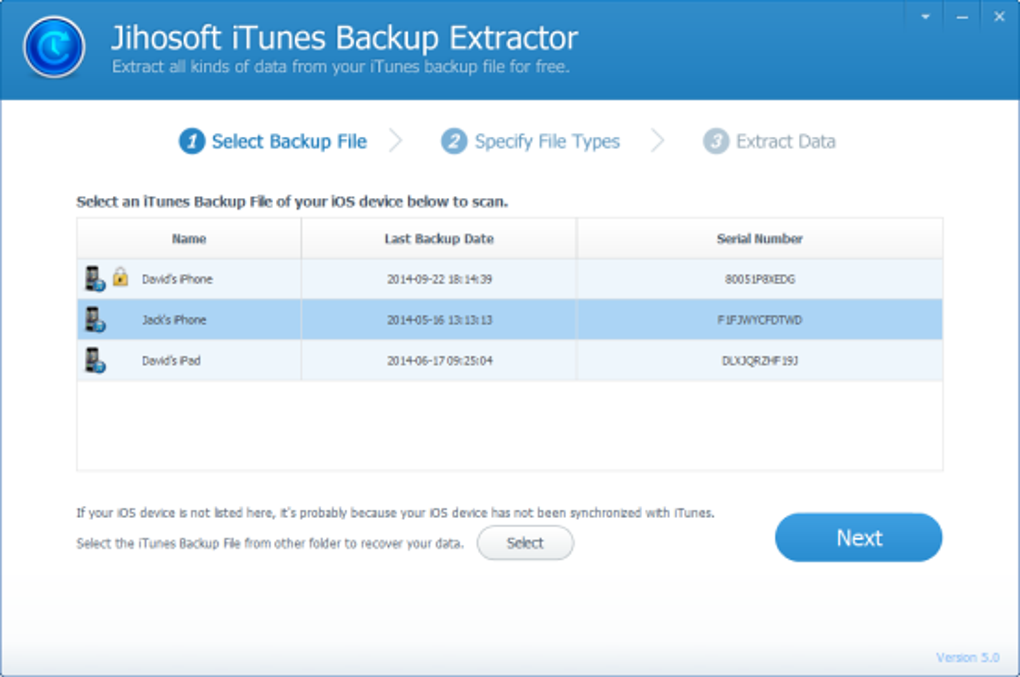
Task: Click the device icon for David's iPad
Action: pyautogui.click(x=95, y=361)
